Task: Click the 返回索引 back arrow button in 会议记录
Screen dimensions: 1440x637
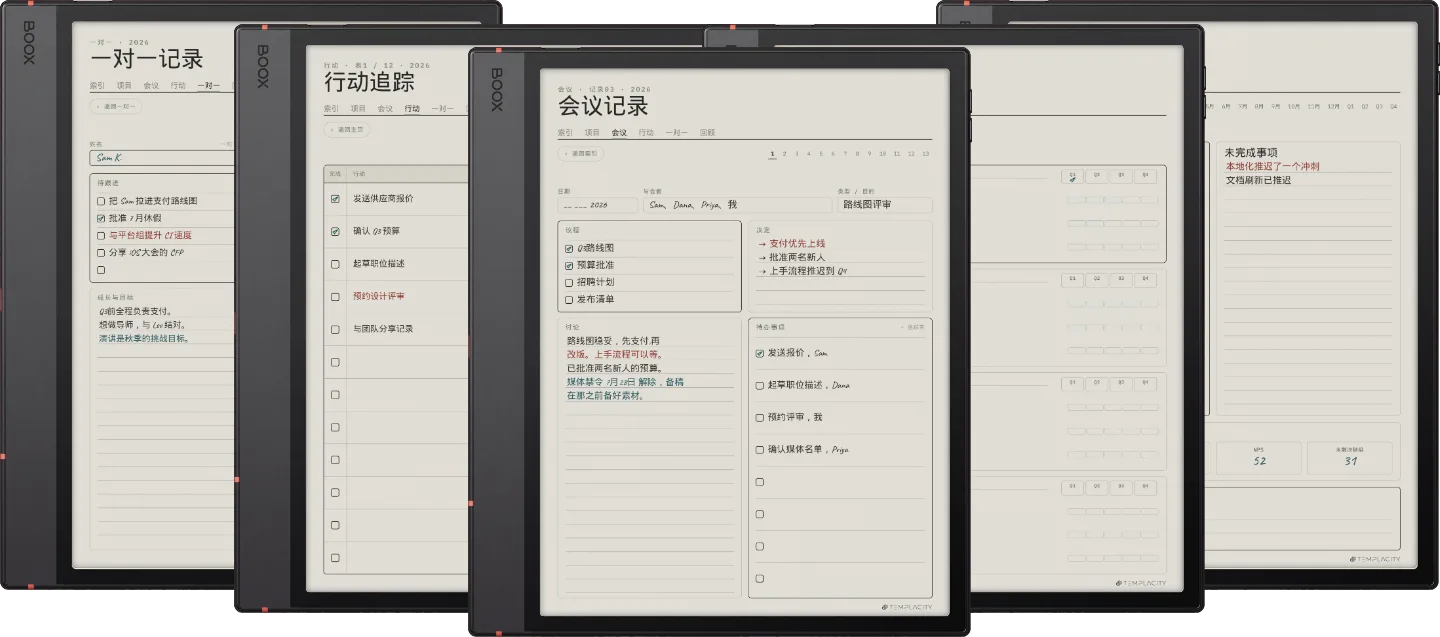Action: [x=581, y=154]
